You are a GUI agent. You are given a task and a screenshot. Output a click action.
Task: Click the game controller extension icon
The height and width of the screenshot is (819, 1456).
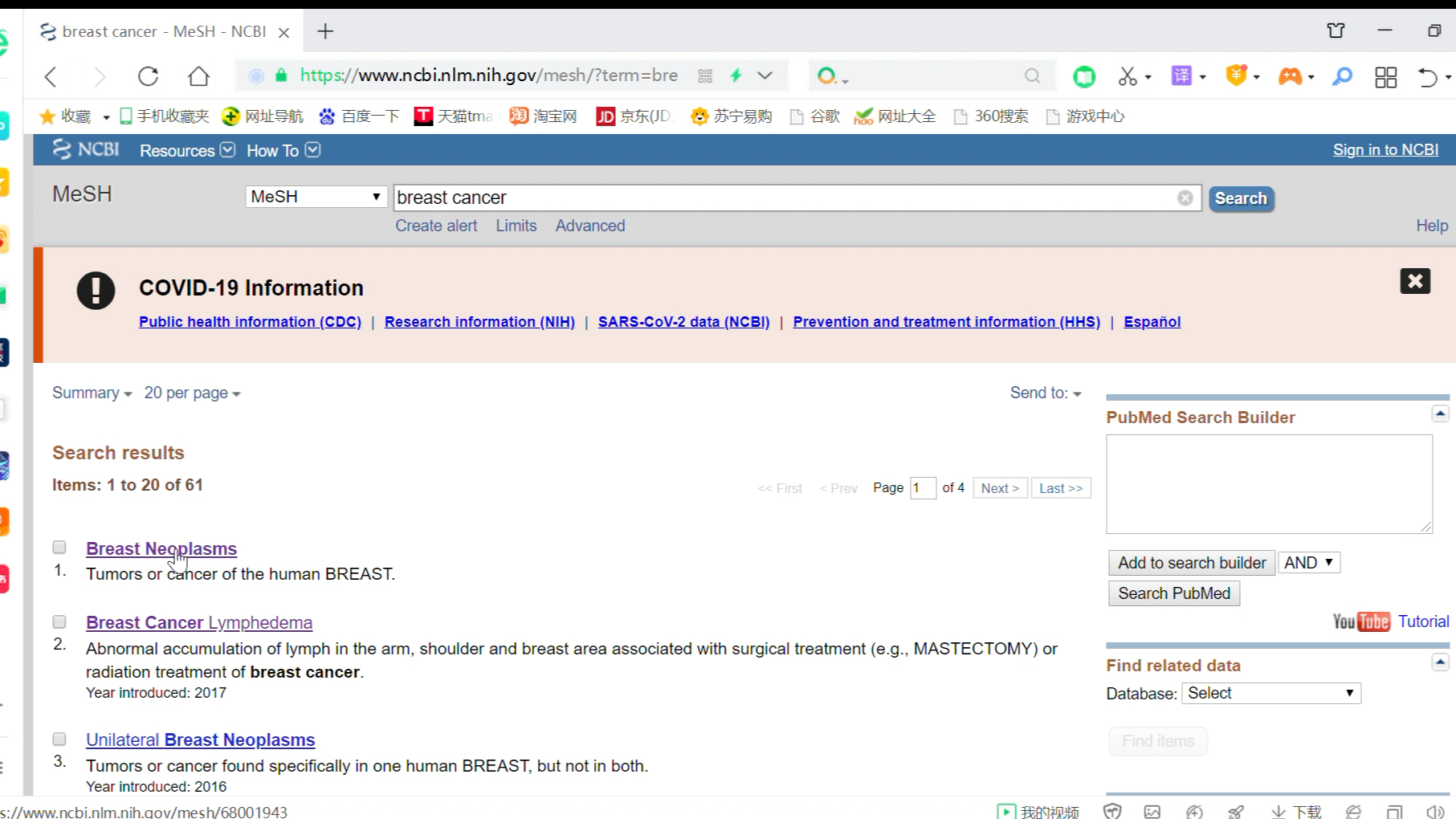click(1290, 76)
